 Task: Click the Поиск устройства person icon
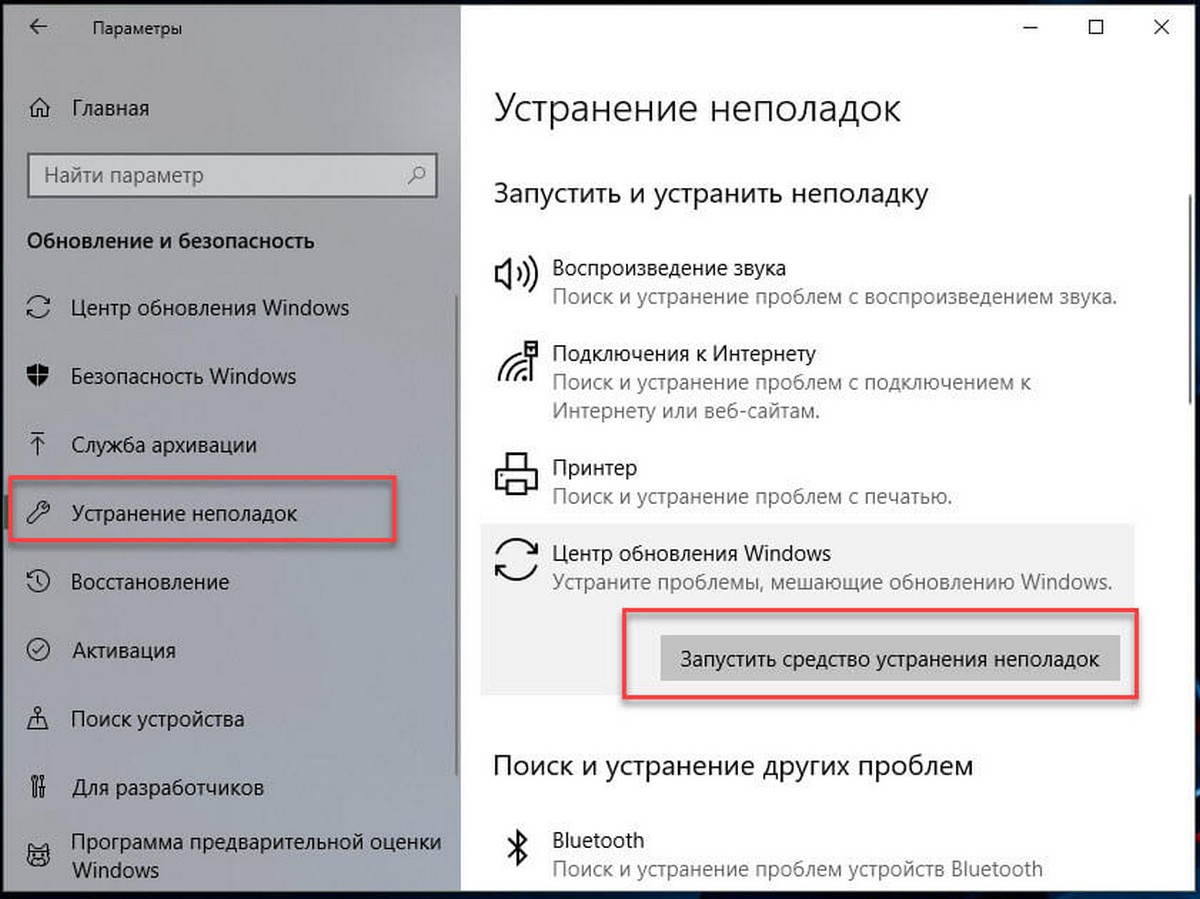coord(39,718)
